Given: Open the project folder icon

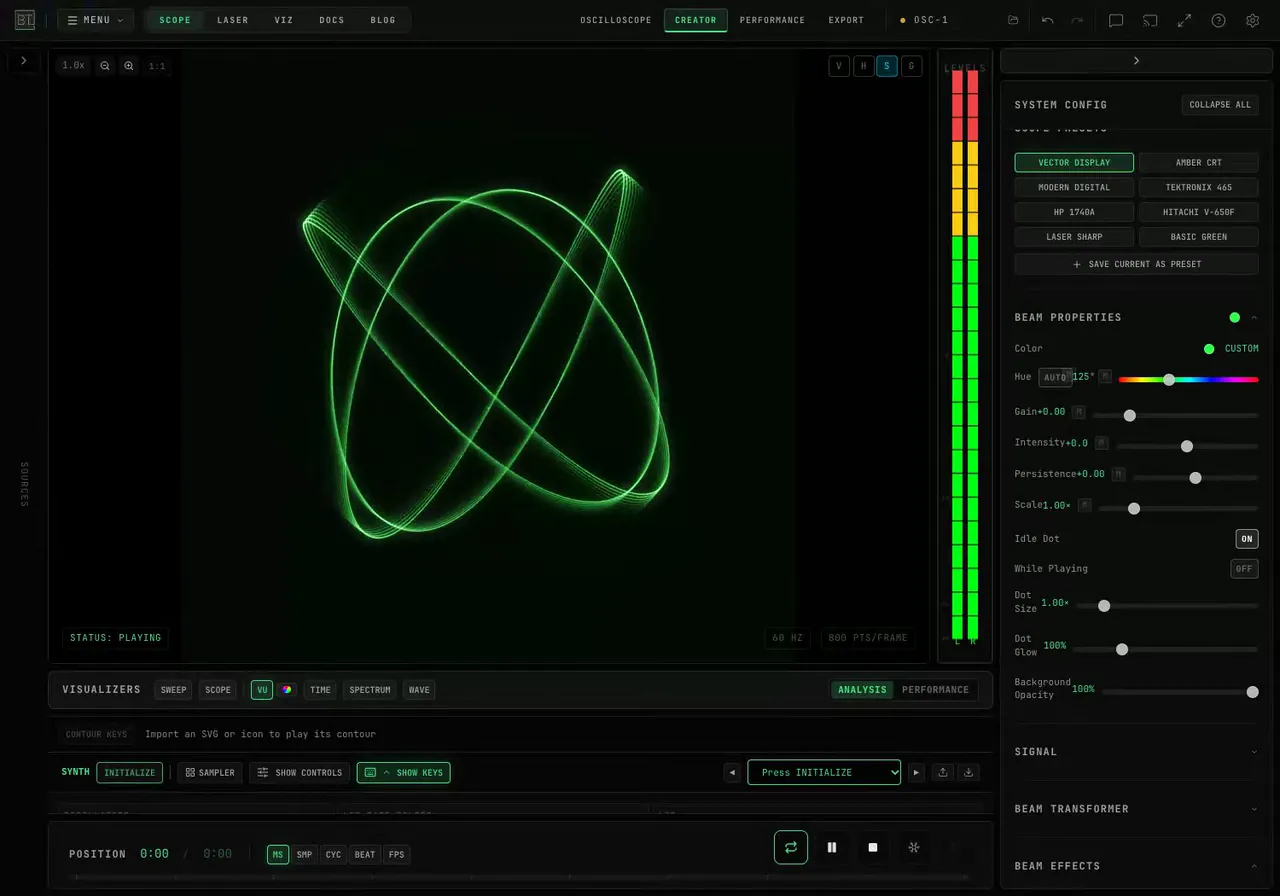Looking at the screenshot, I should click(x=1013, y=20).
